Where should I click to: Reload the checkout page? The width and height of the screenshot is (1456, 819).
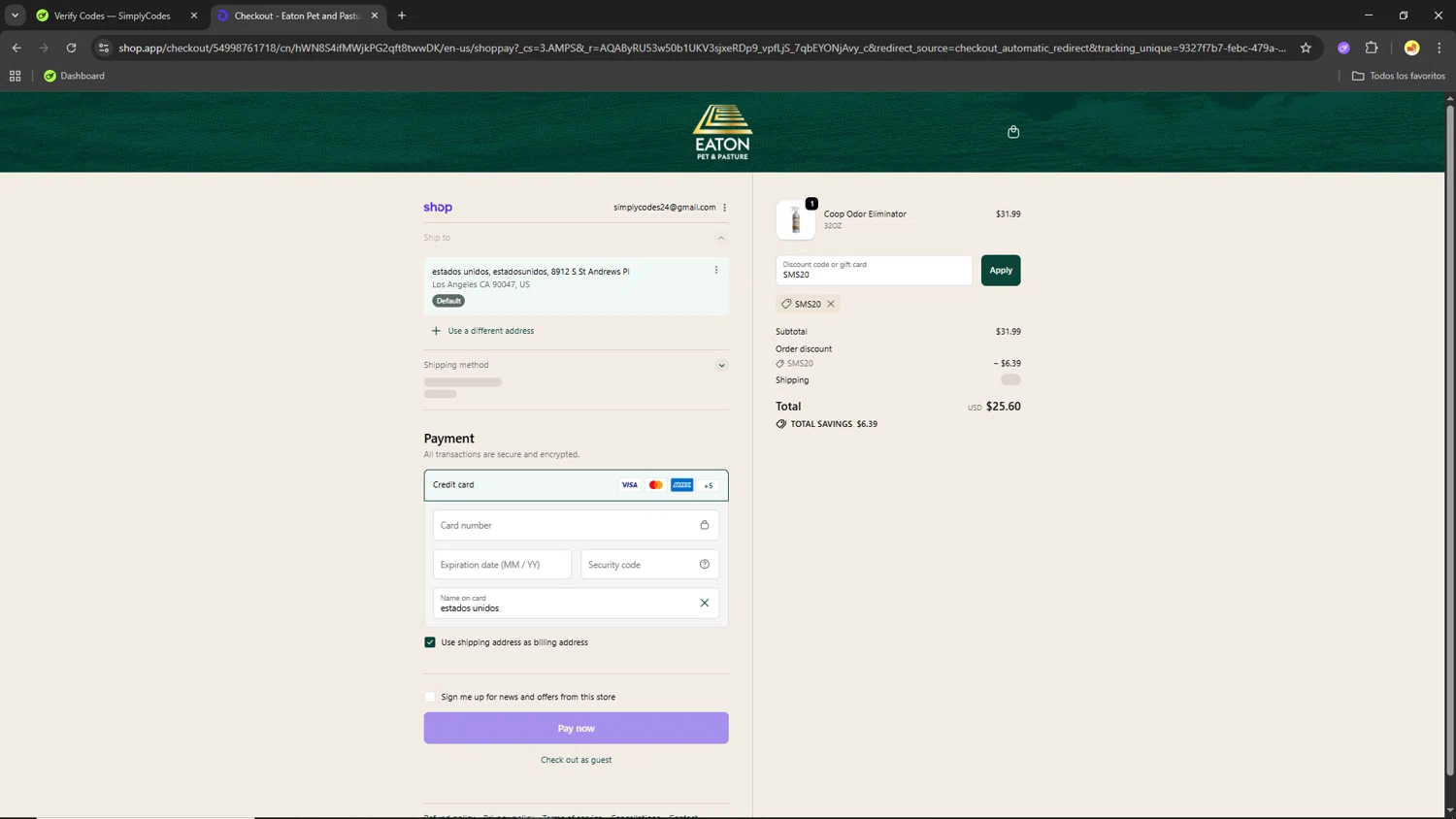click(71, 48)
